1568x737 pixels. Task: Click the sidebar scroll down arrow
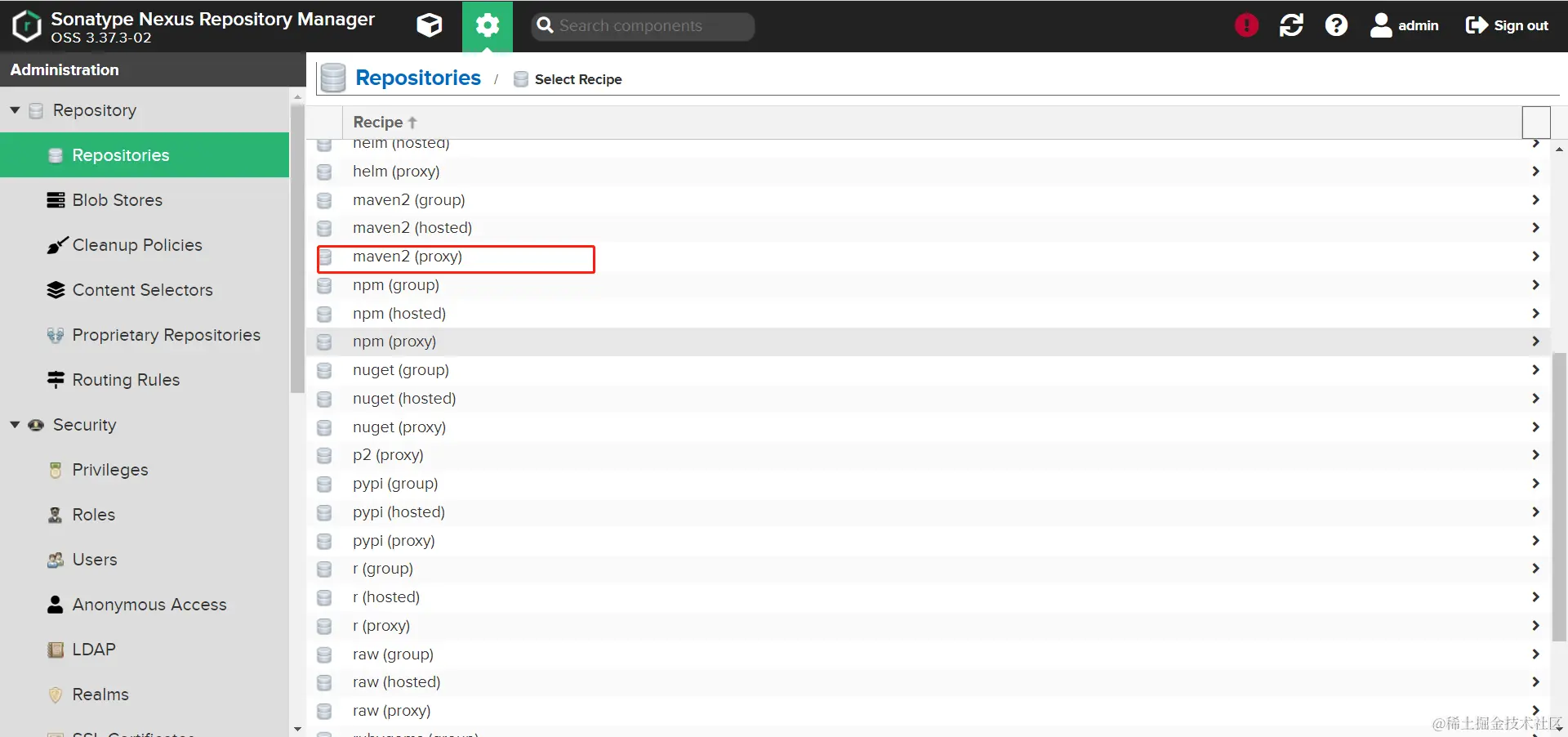coord(297,729)
